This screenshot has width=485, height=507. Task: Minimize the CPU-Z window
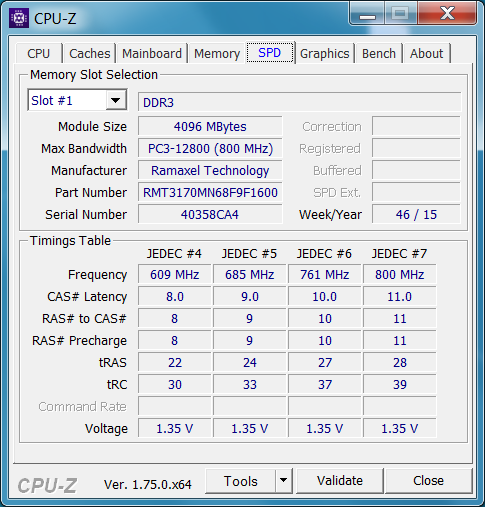[367, 14]
